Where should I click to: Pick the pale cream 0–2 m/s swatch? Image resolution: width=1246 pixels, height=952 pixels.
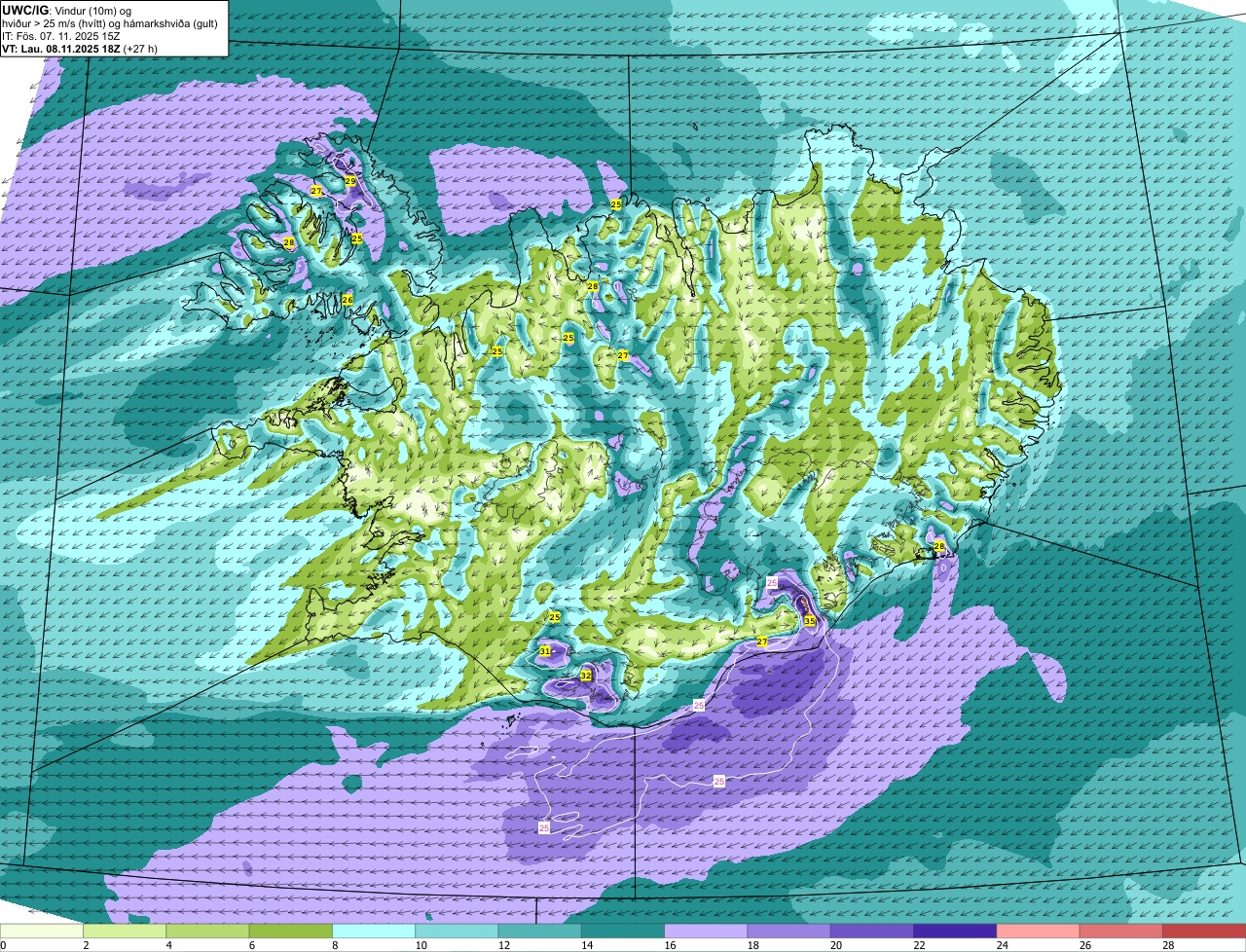click(42, 932)
